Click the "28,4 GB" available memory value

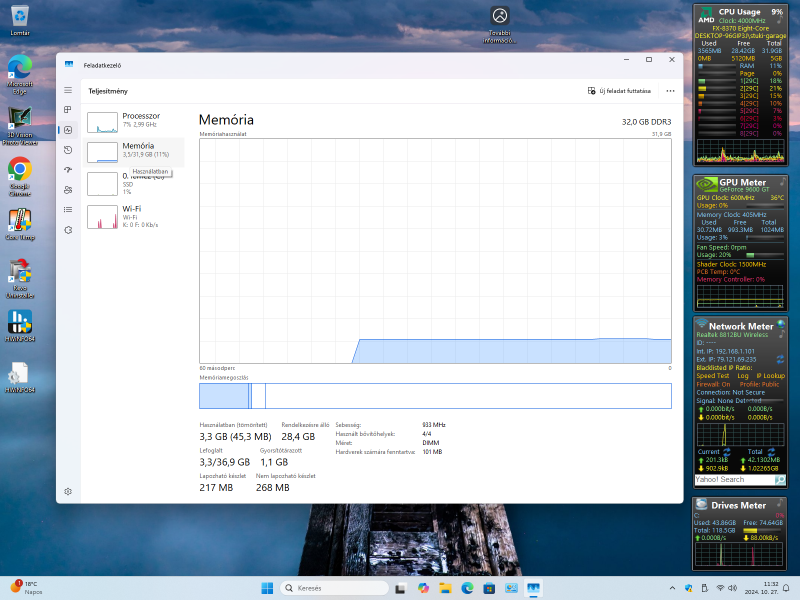298,437
